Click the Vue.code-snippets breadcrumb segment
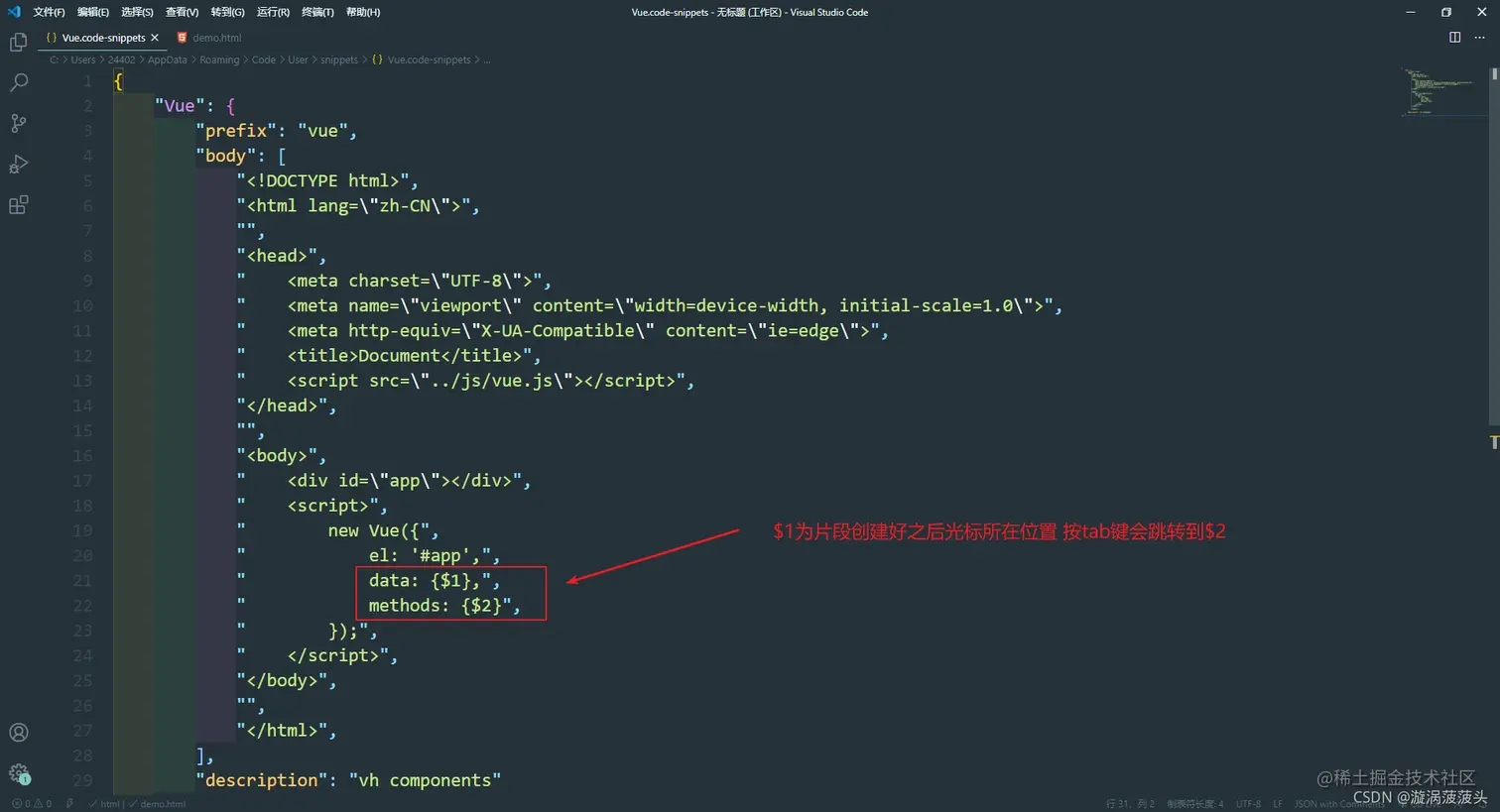1500x812 pixels. [x=422, y=59]
